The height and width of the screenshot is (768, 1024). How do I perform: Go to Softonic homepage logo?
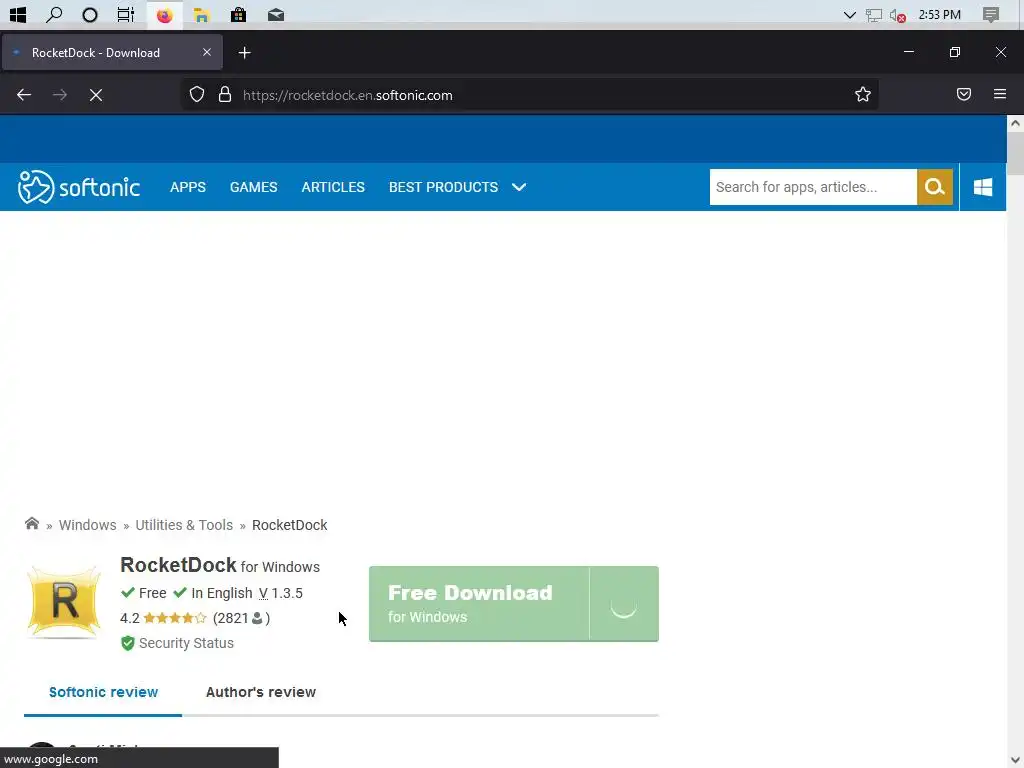point(78,187)
